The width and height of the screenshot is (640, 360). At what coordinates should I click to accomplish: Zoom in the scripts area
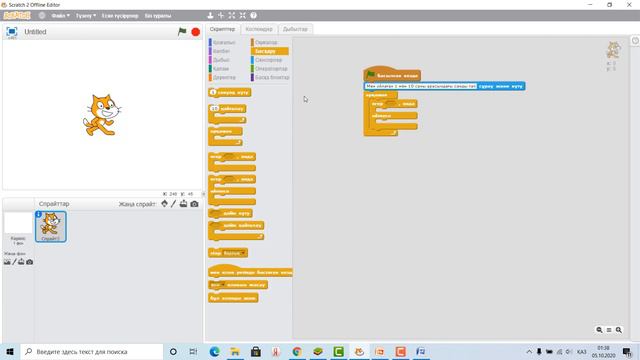coord(619,330)
